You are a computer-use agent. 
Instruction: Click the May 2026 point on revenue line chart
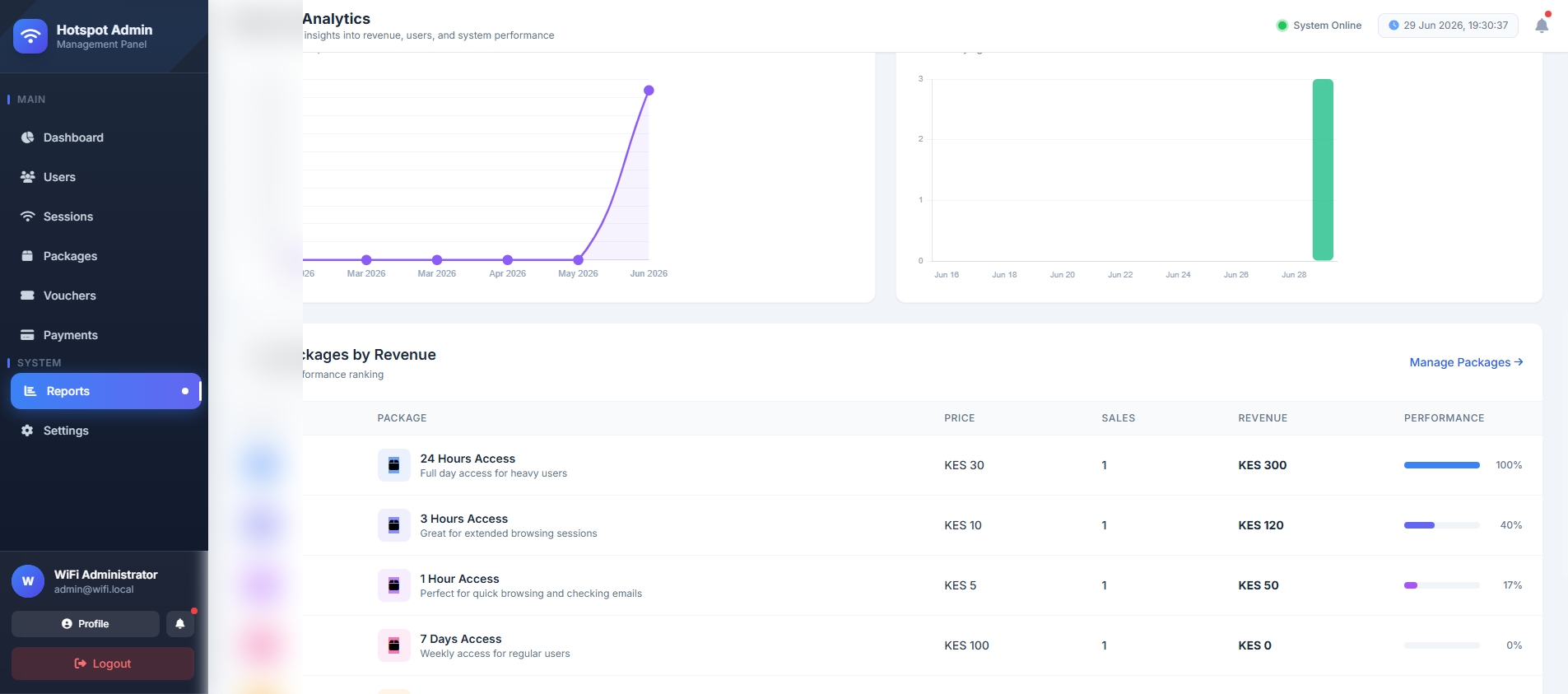[x=578, y=260]
